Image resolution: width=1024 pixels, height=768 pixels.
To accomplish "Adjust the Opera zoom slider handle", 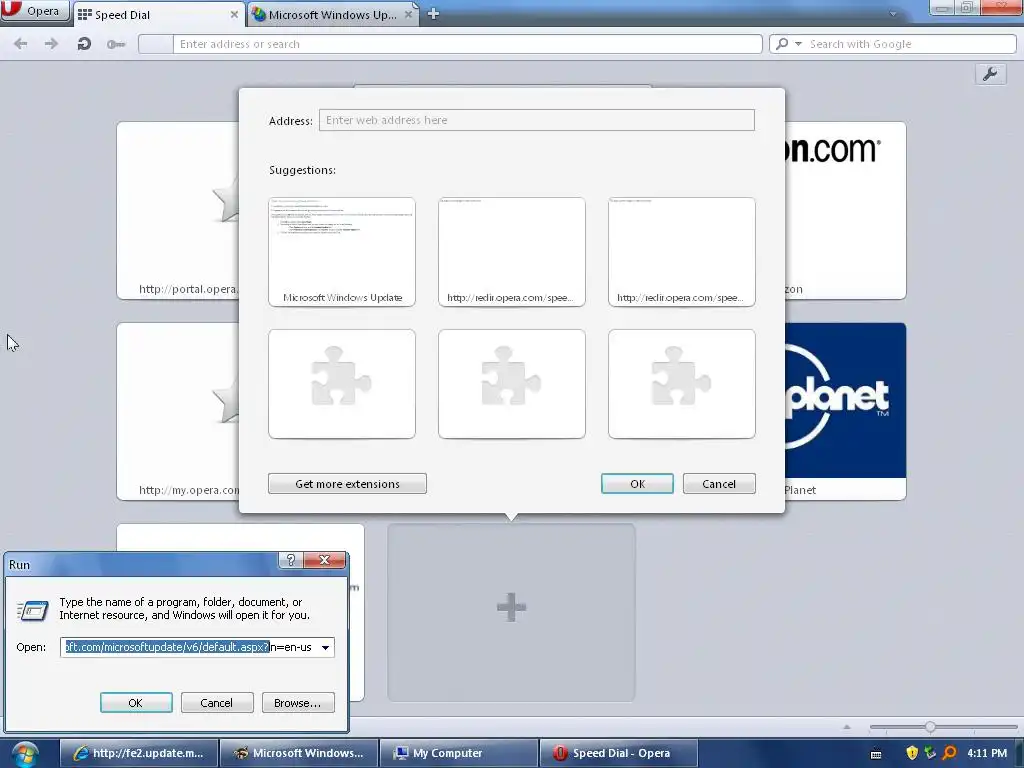I will point(930,726).
